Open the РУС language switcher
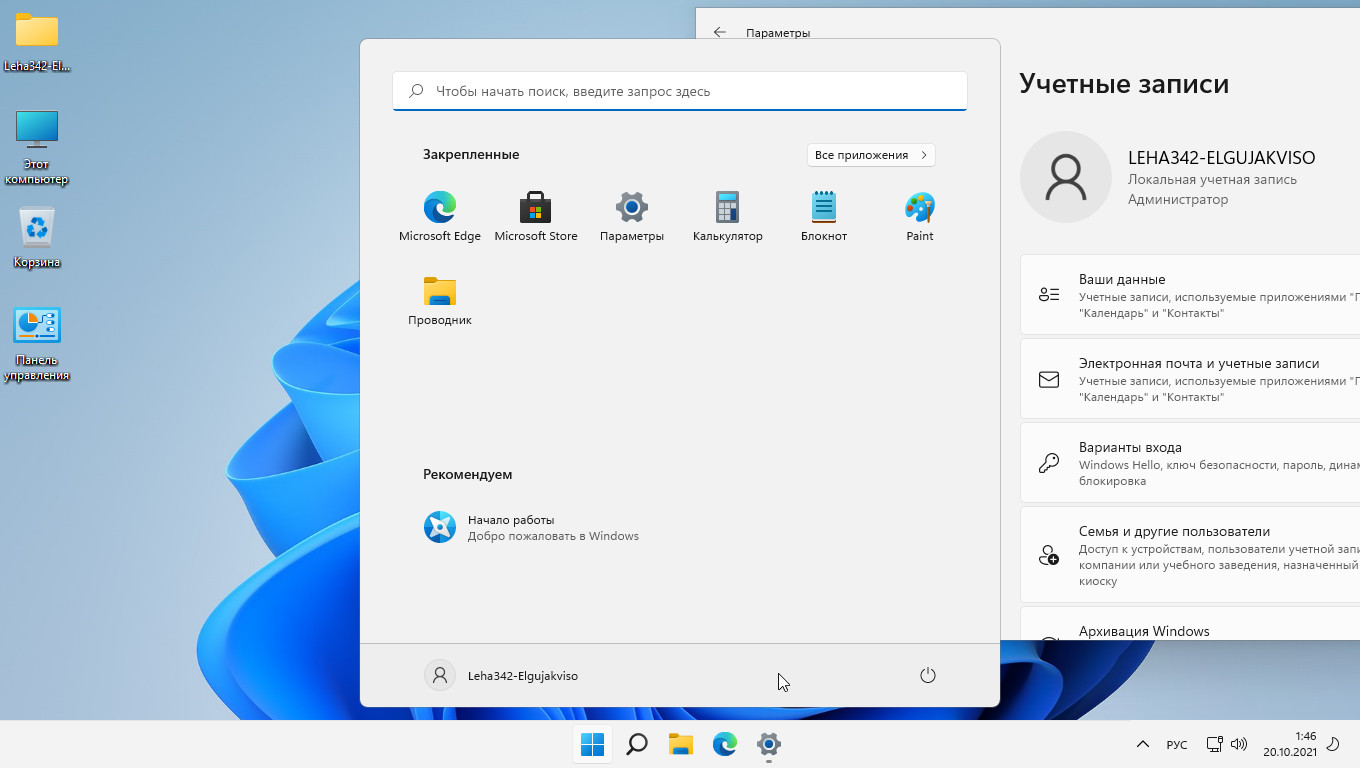Screen dimensions: 1360x768 click(1177, 745)
